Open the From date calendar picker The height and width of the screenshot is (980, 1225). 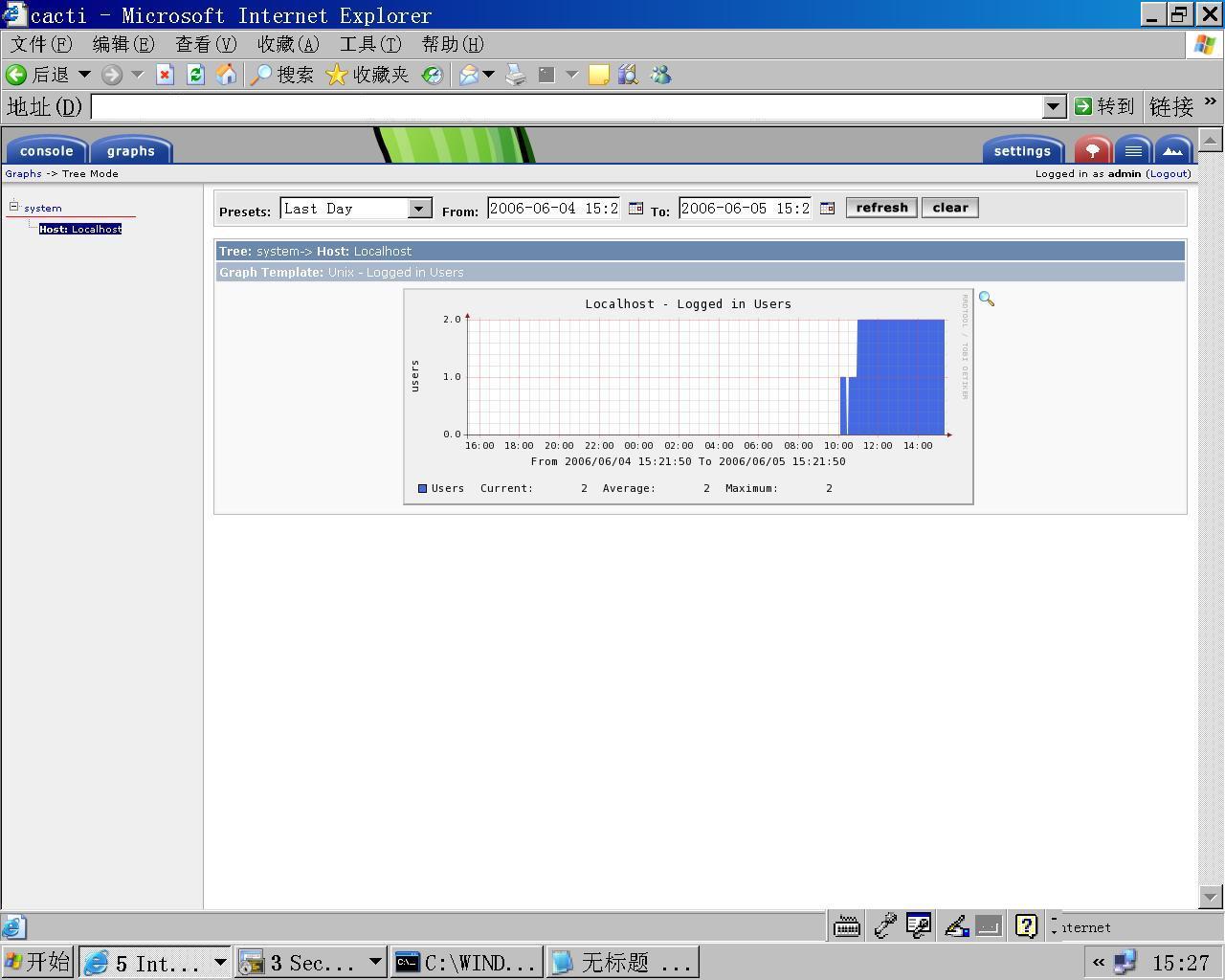tap(635, 208)
